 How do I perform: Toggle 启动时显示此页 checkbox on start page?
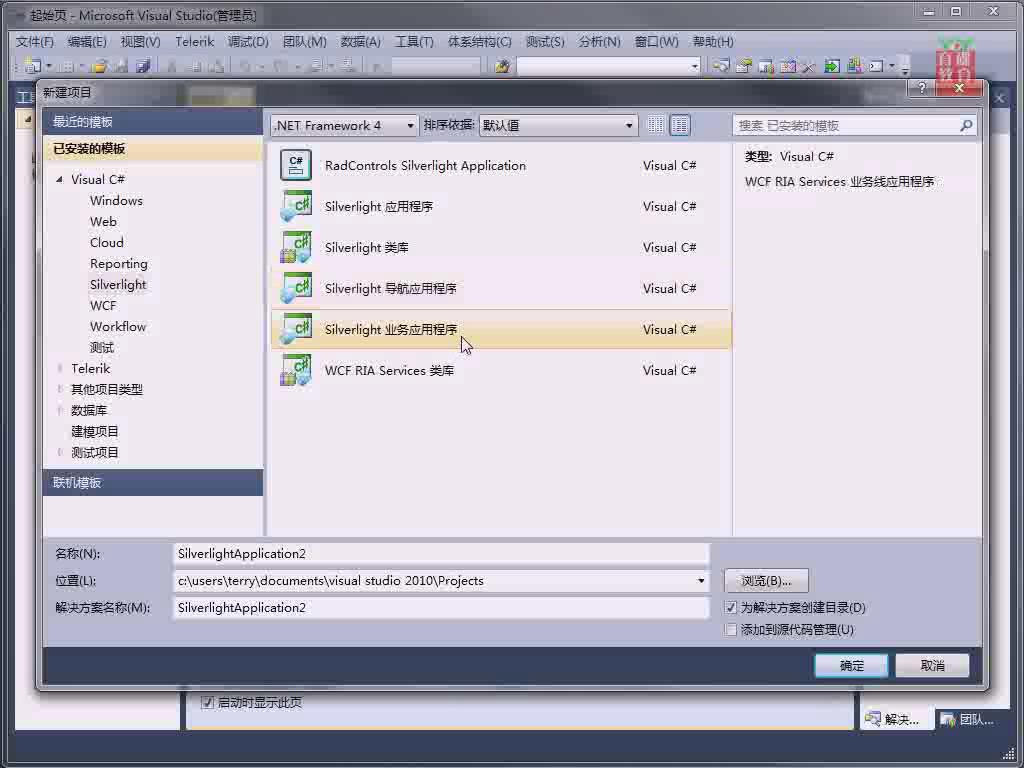tap(207, 703)
